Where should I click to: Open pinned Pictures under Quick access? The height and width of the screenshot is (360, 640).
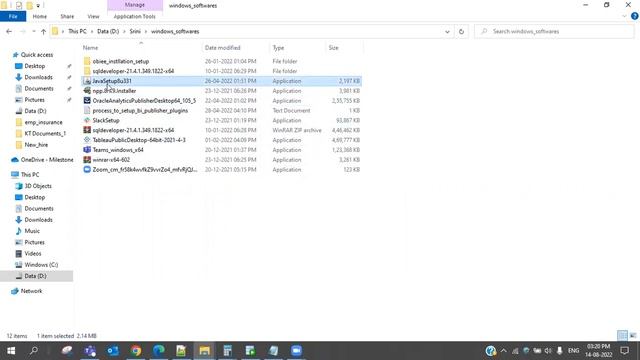tap(34, 100)
